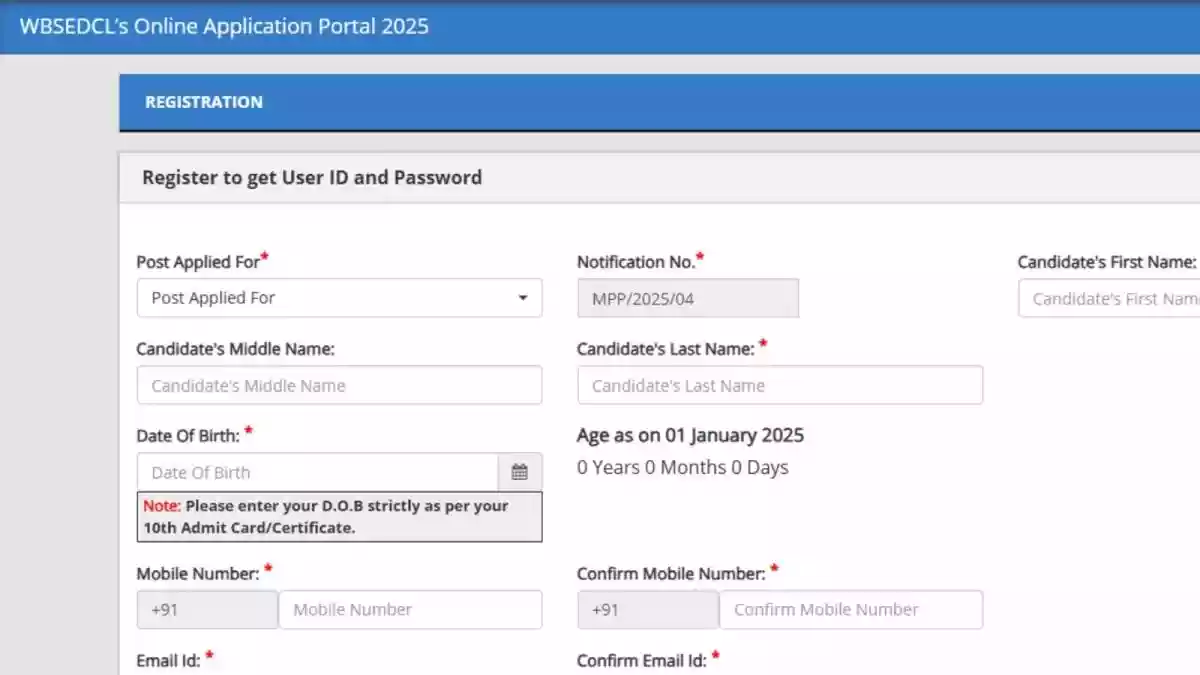The image size is (1200, 675).
Task: Click the Register to get User ID heading
Action: 312,178
